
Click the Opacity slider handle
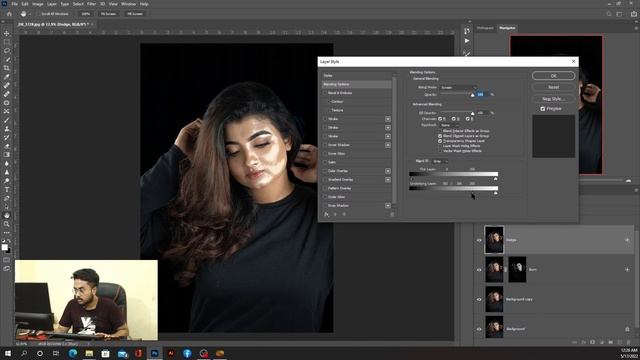click(473, 95)
